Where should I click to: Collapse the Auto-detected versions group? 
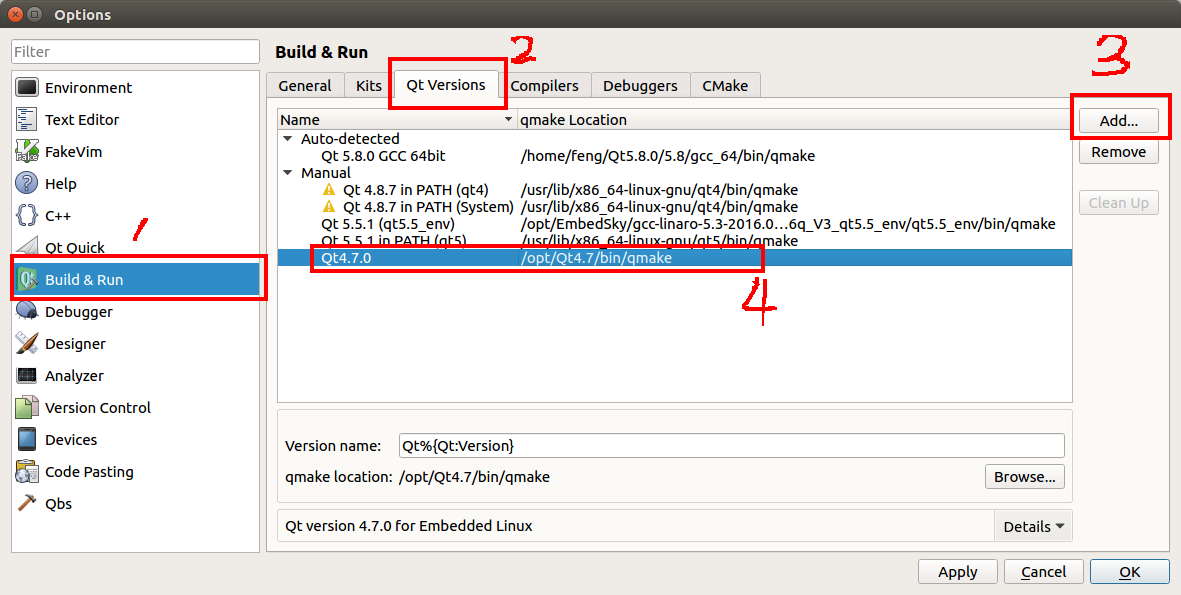(x=288, y=138)
